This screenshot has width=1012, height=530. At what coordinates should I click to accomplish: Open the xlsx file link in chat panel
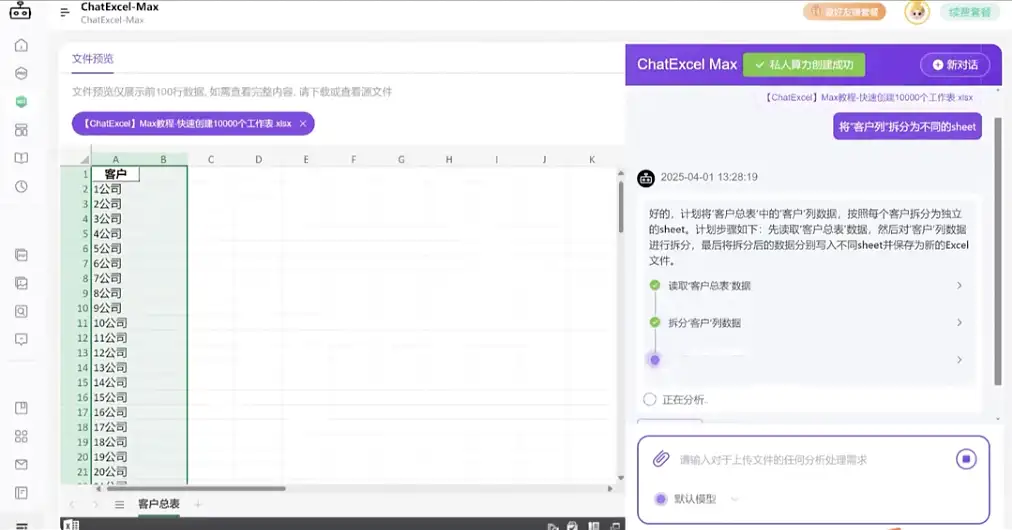click(x=869, y=97)
